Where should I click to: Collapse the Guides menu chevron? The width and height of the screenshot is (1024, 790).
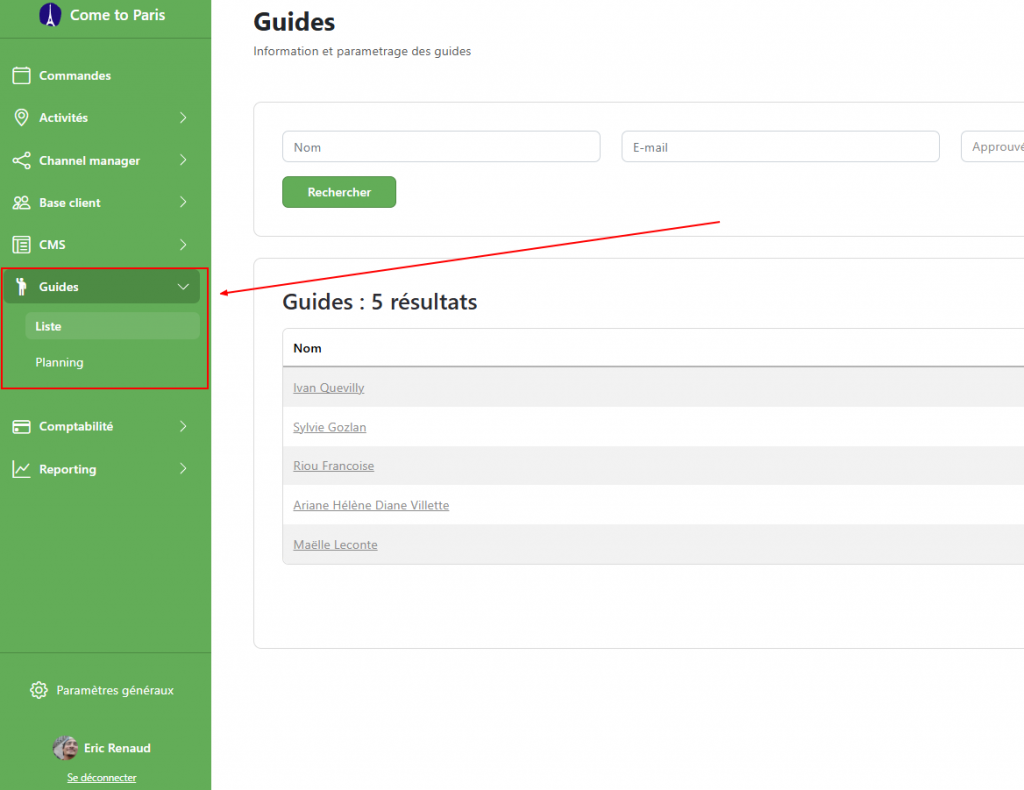pos(183,287)
